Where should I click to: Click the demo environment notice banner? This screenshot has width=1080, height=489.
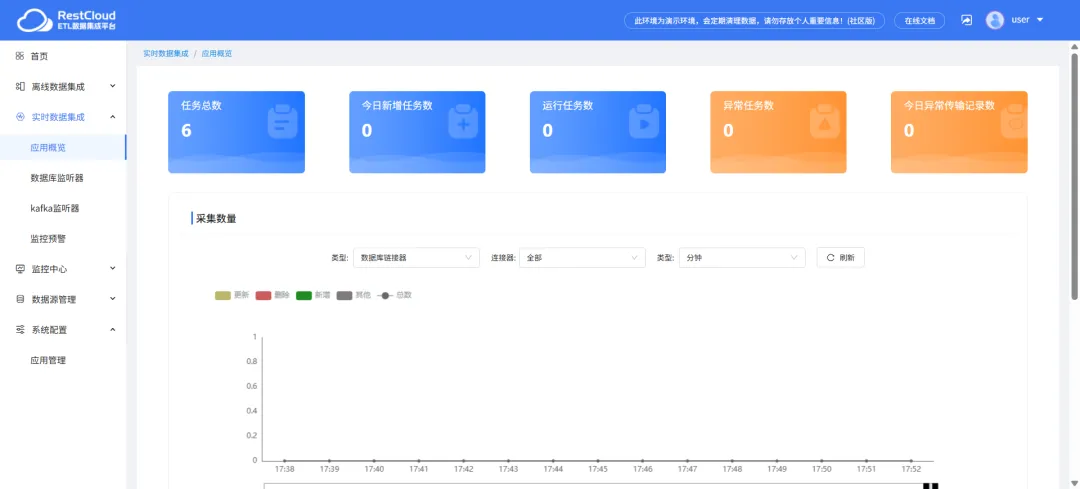[754, 21]
